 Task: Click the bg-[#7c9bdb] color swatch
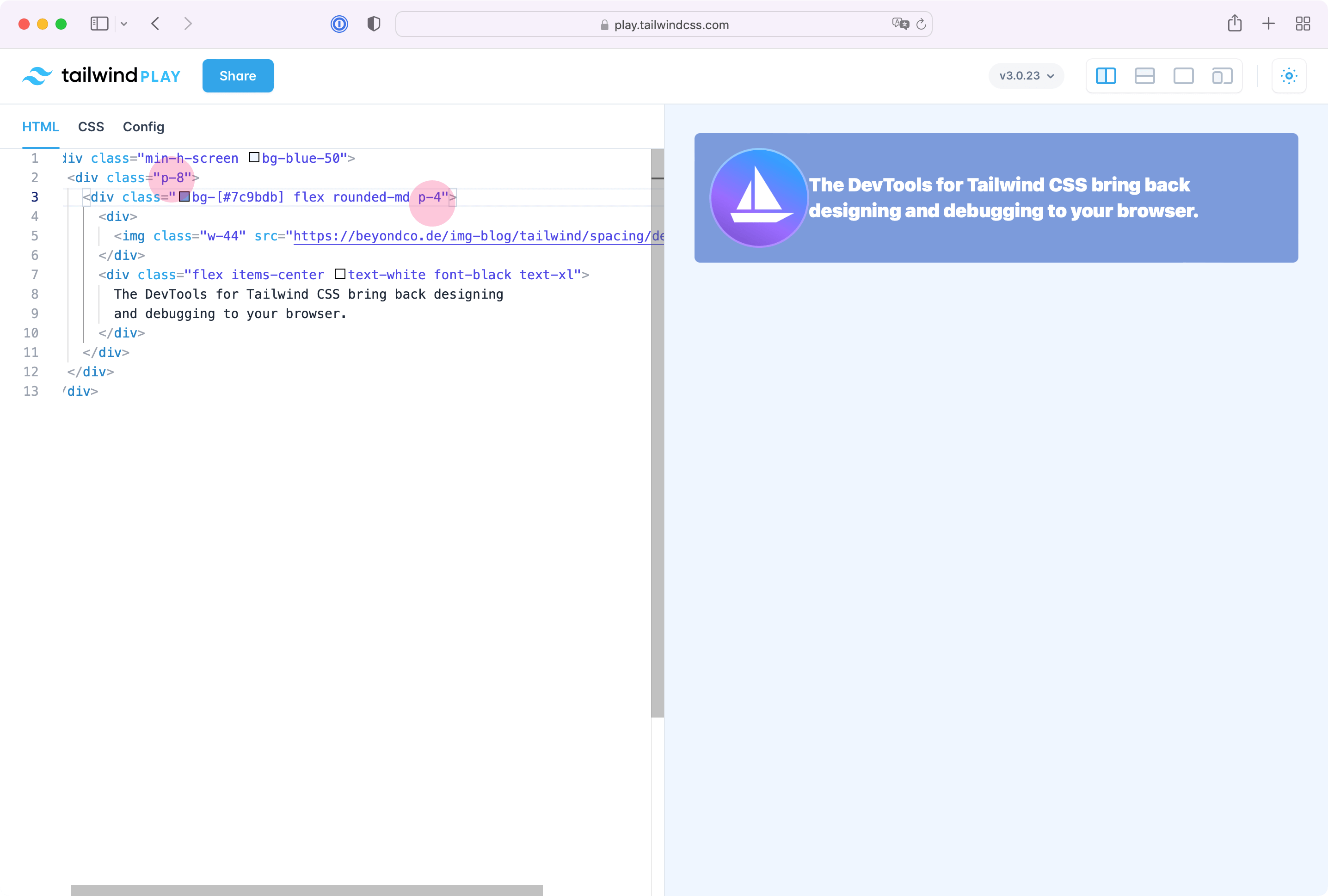pyautogui.click(x=184, y=196)
